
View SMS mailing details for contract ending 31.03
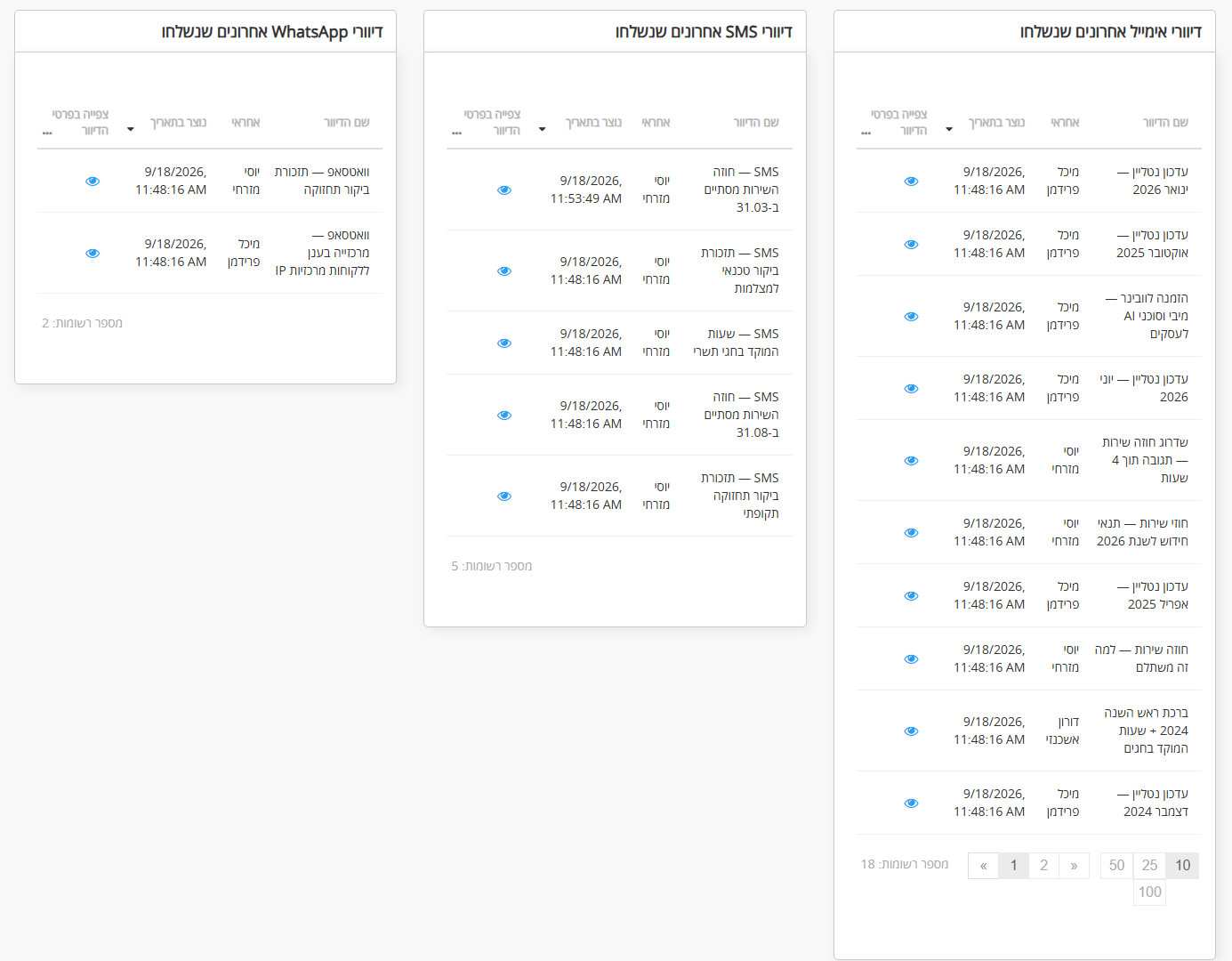504,190
